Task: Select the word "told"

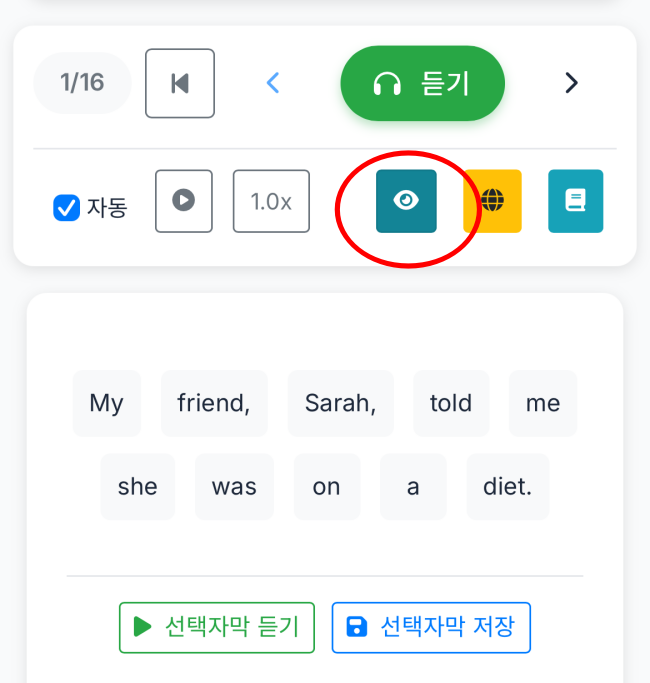Action: coord(451,403)
